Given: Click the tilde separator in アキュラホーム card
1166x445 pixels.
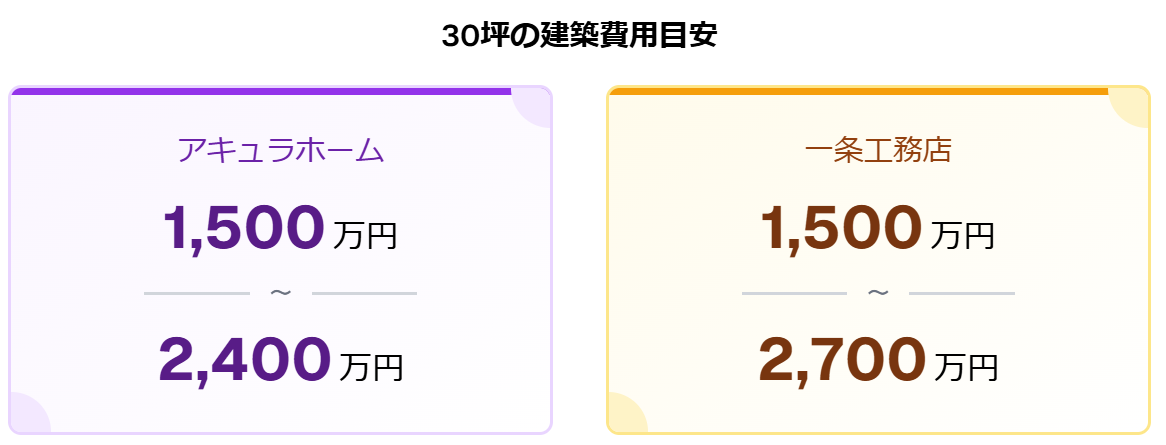Looking at the screenshot, I should [281, 293].
